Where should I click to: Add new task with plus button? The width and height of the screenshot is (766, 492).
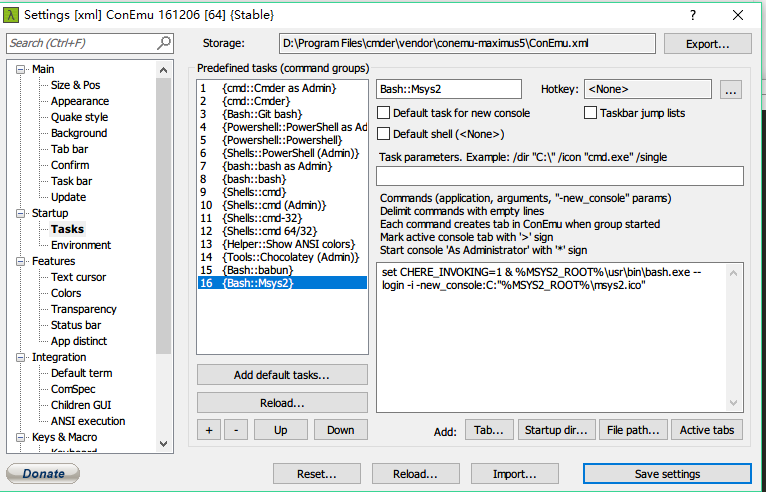pos(209,430)
